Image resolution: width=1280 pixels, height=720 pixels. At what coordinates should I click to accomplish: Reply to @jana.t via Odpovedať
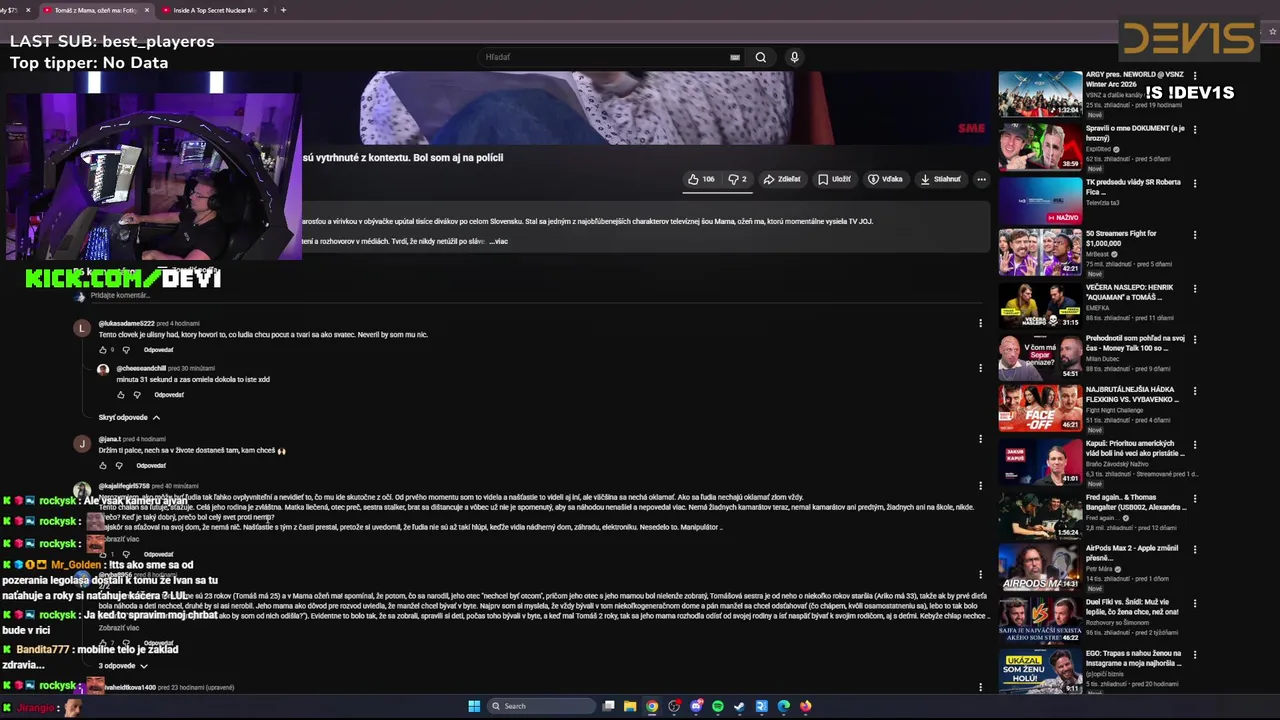tap(151, 466)
